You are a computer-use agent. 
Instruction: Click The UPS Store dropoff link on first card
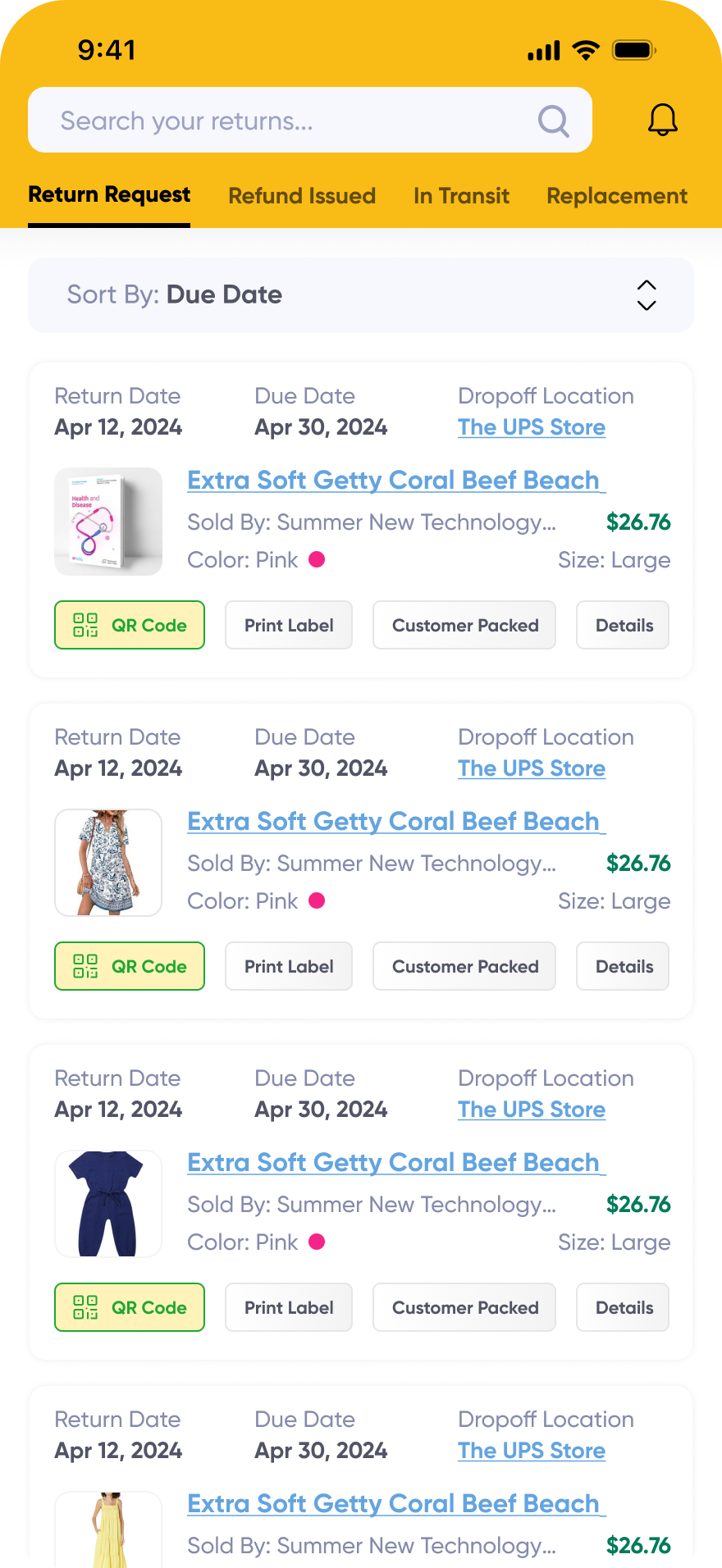coord(531,426)
